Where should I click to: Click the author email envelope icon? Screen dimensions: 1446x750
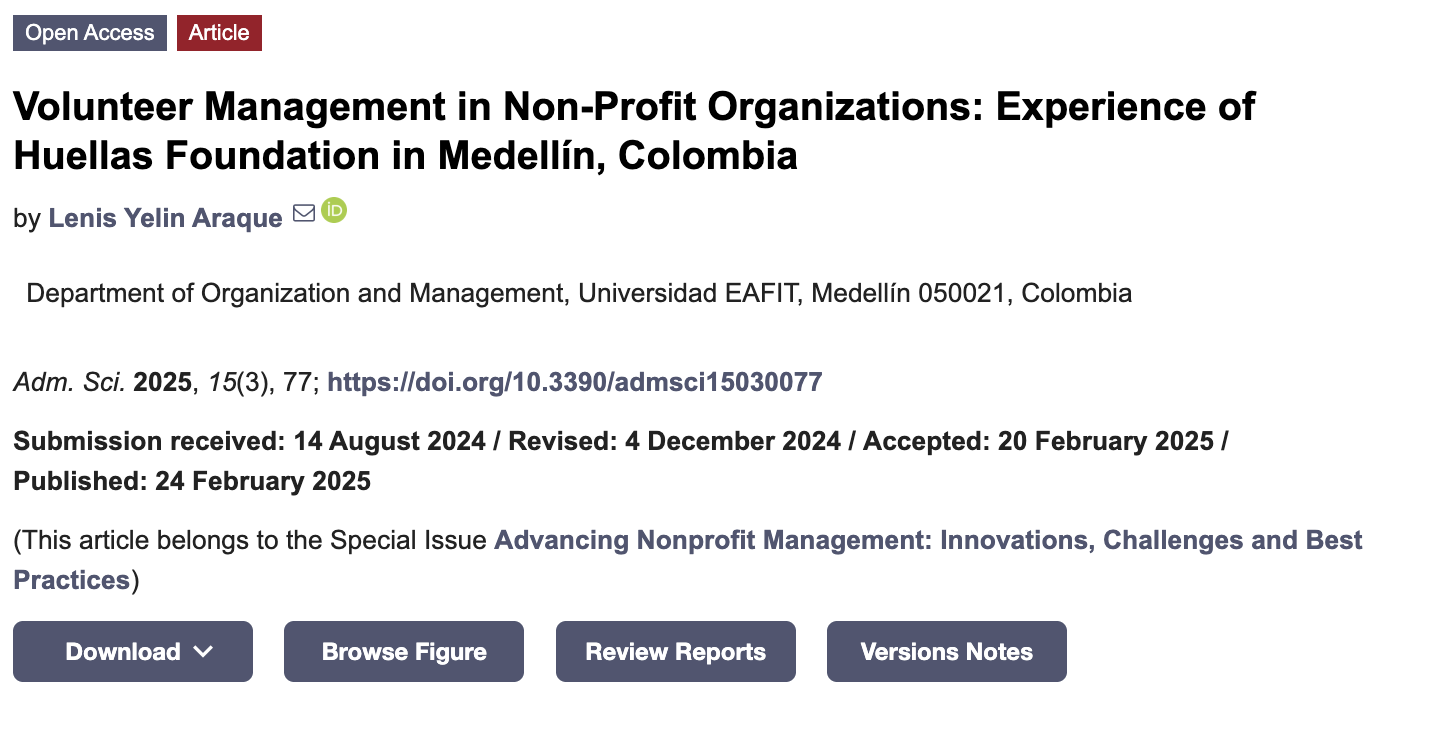coord(304,214)
